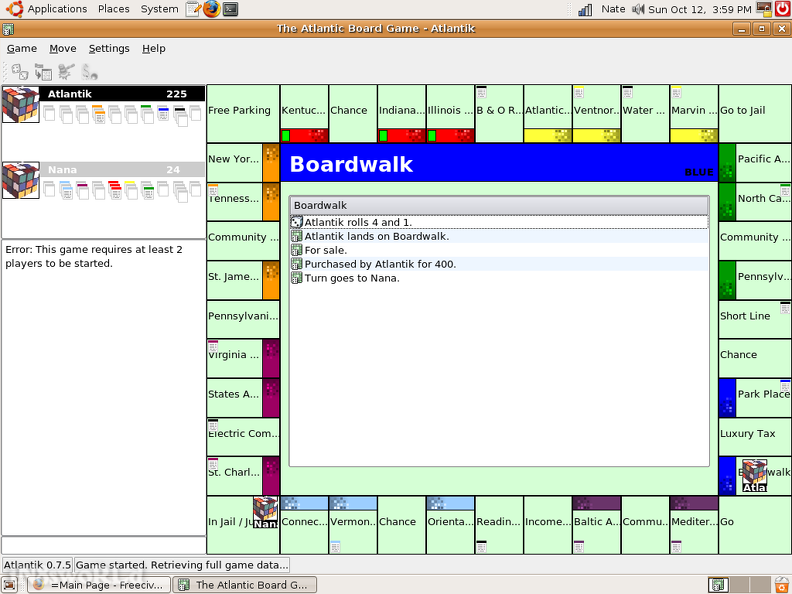Select the Indiana Avenue square
The image size is (792, 594).
[x=402, y=114]
